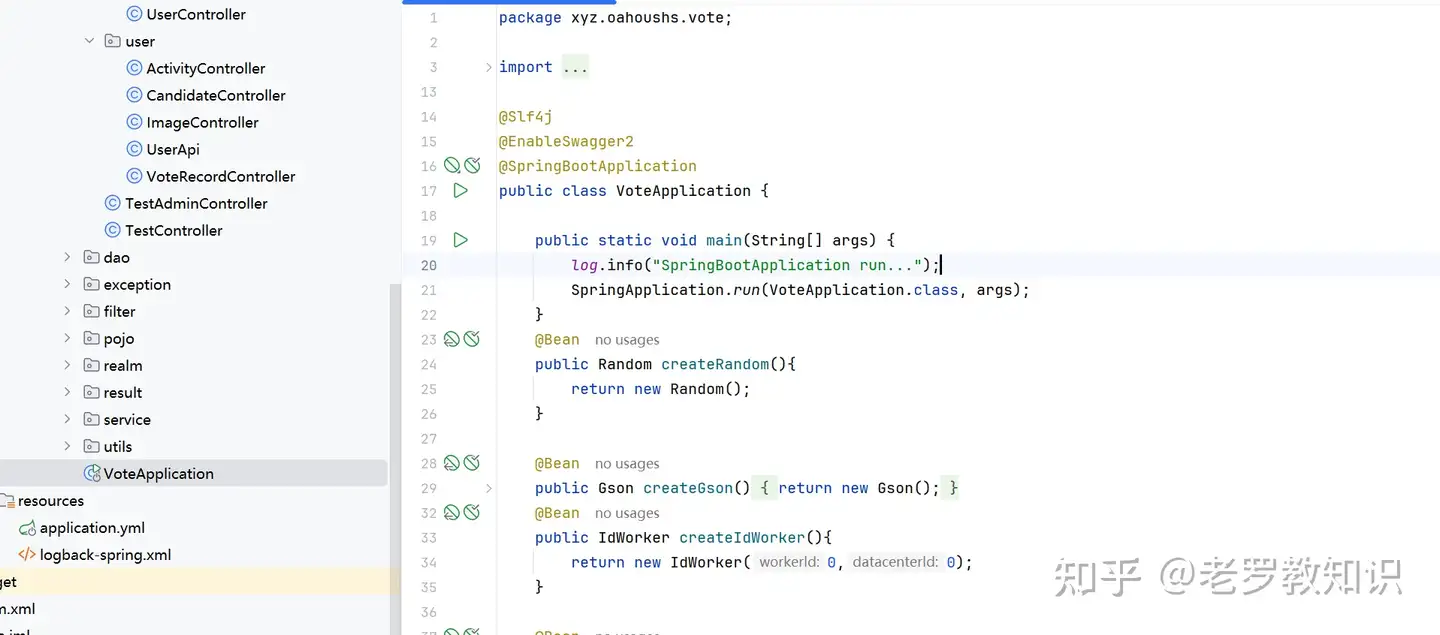Click the first bean gutter icon on line 23
This screenshot has width=1440, height=635.
452,339
